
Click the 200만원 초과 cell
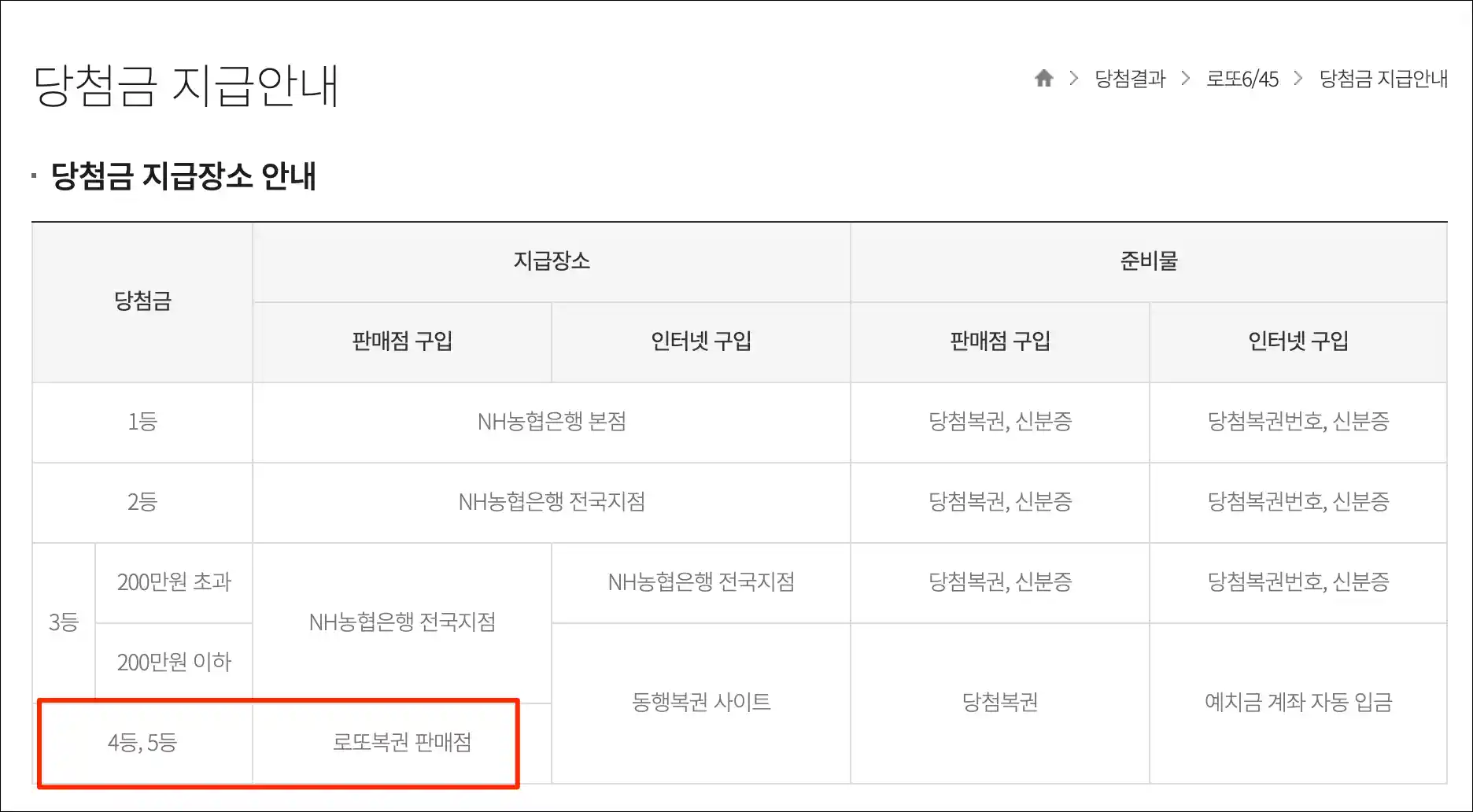[x=174, y=582]
